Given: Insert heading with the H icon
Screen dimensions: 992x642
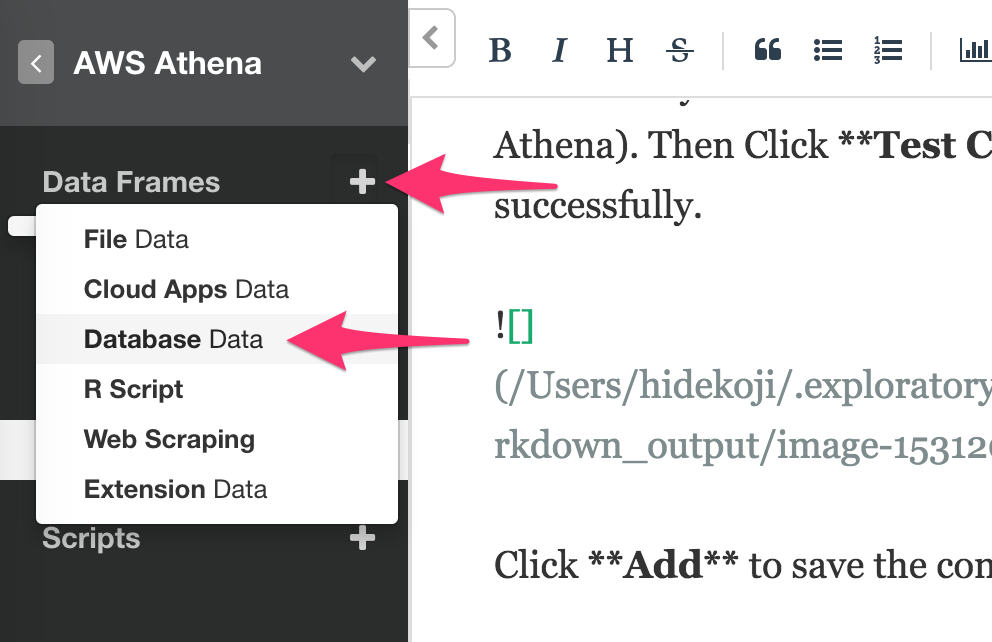Looking at the screenshot, I should (x=619, y=50).
